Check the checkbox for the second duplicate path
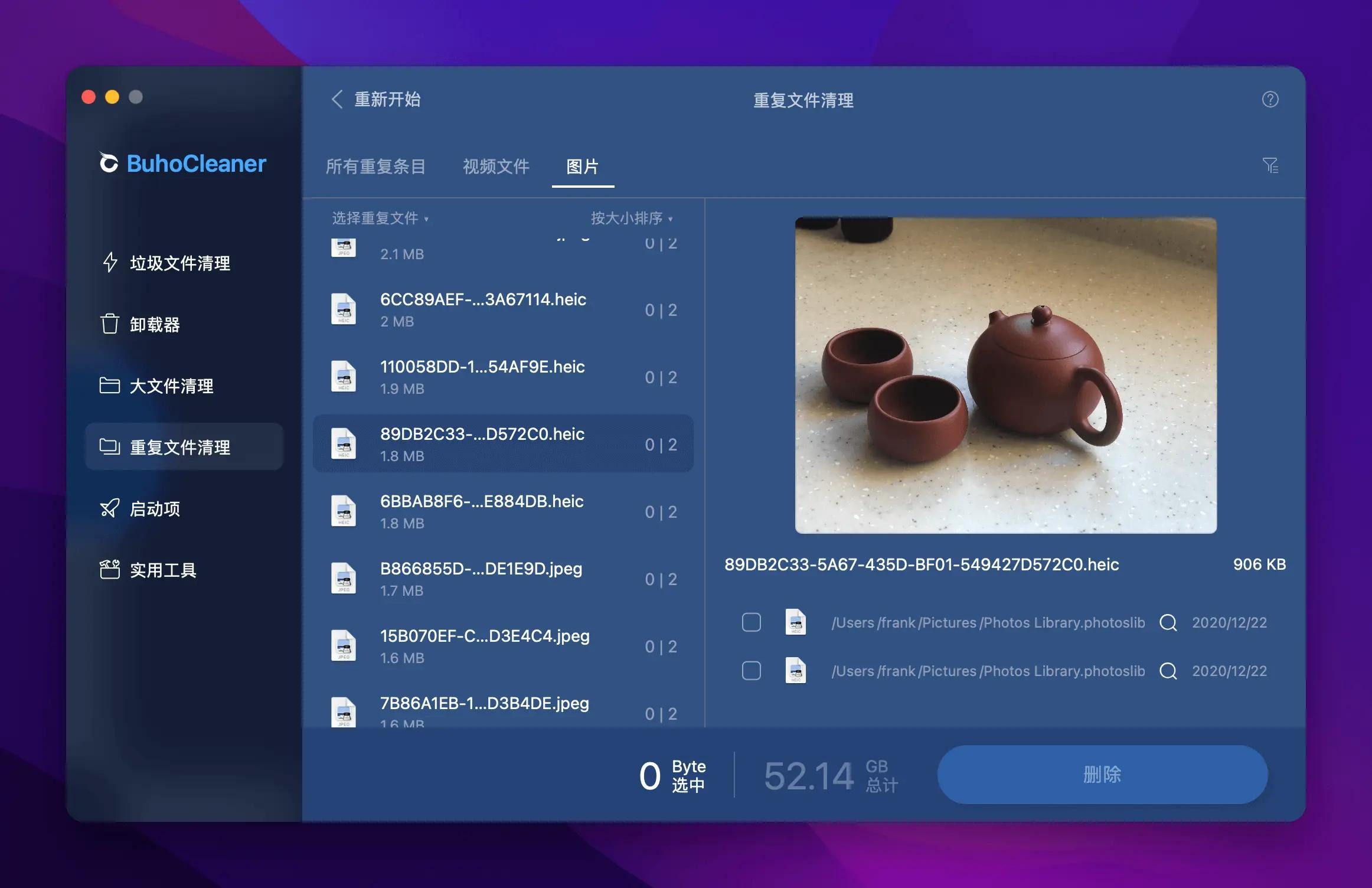 coord(751,671)
